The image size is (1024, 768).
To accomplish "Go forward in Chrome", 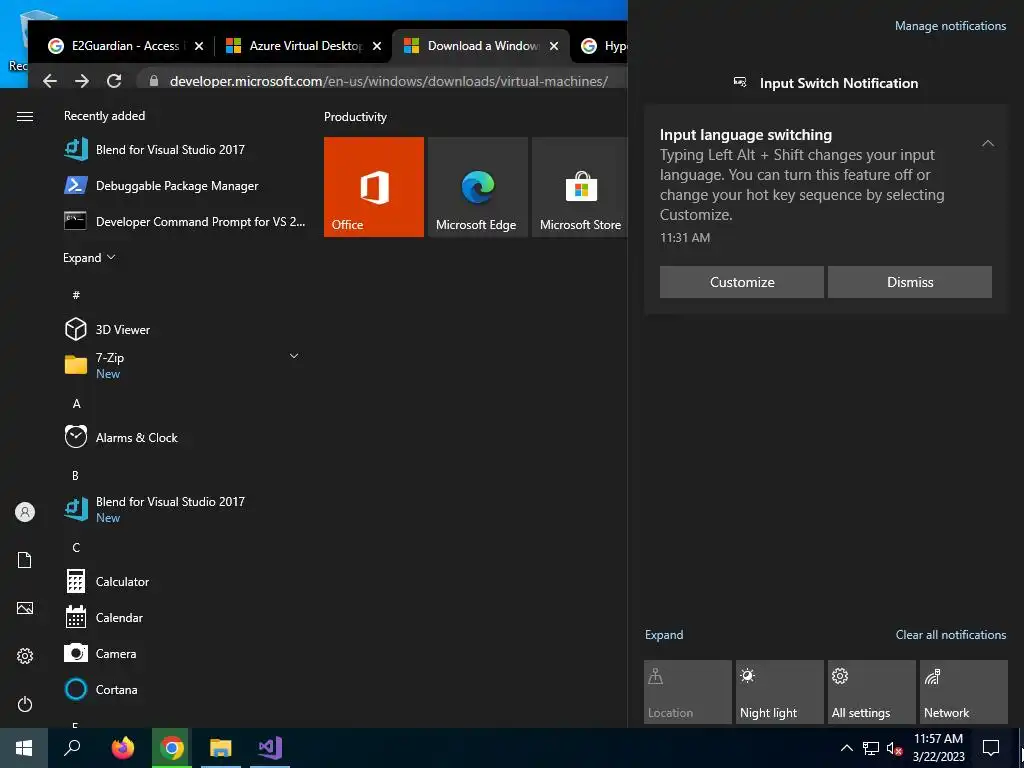I will pyautogui.click(x=82, y=81).
